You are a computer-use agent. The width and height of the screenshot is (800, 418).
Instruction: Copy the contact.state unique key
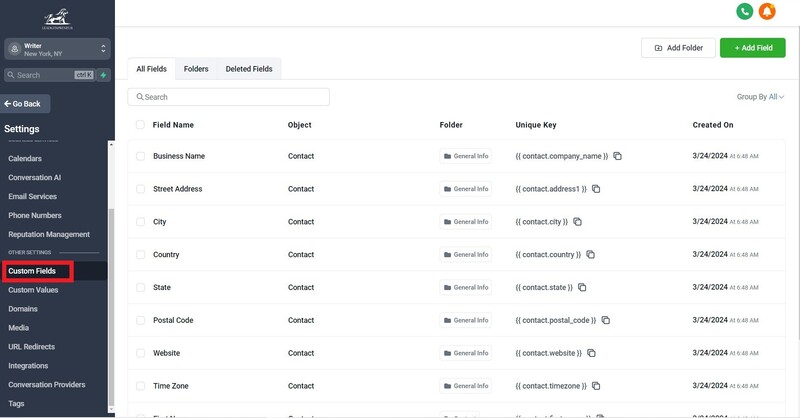[582, 287]
